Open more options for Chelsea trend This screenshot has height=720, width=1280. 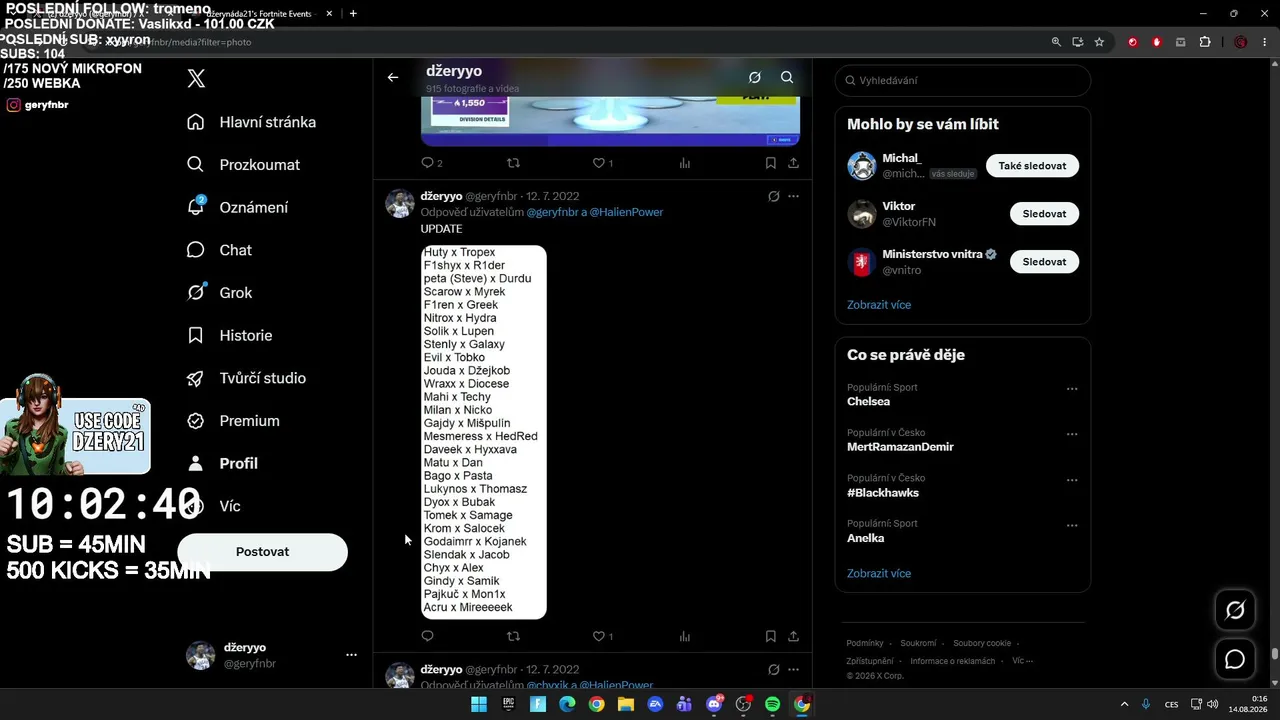click(1072, 389)
